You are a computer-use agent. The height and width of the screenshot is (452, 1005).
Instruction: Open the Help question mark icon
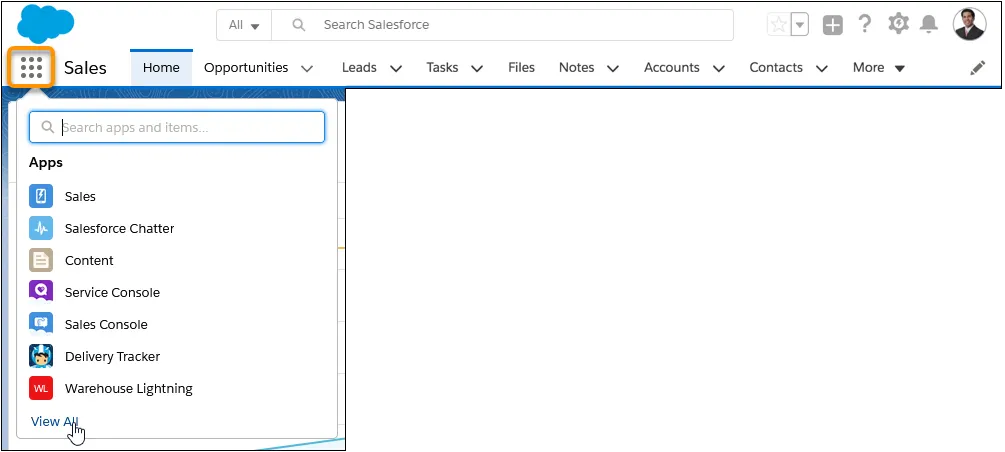(x=865, y=24)
